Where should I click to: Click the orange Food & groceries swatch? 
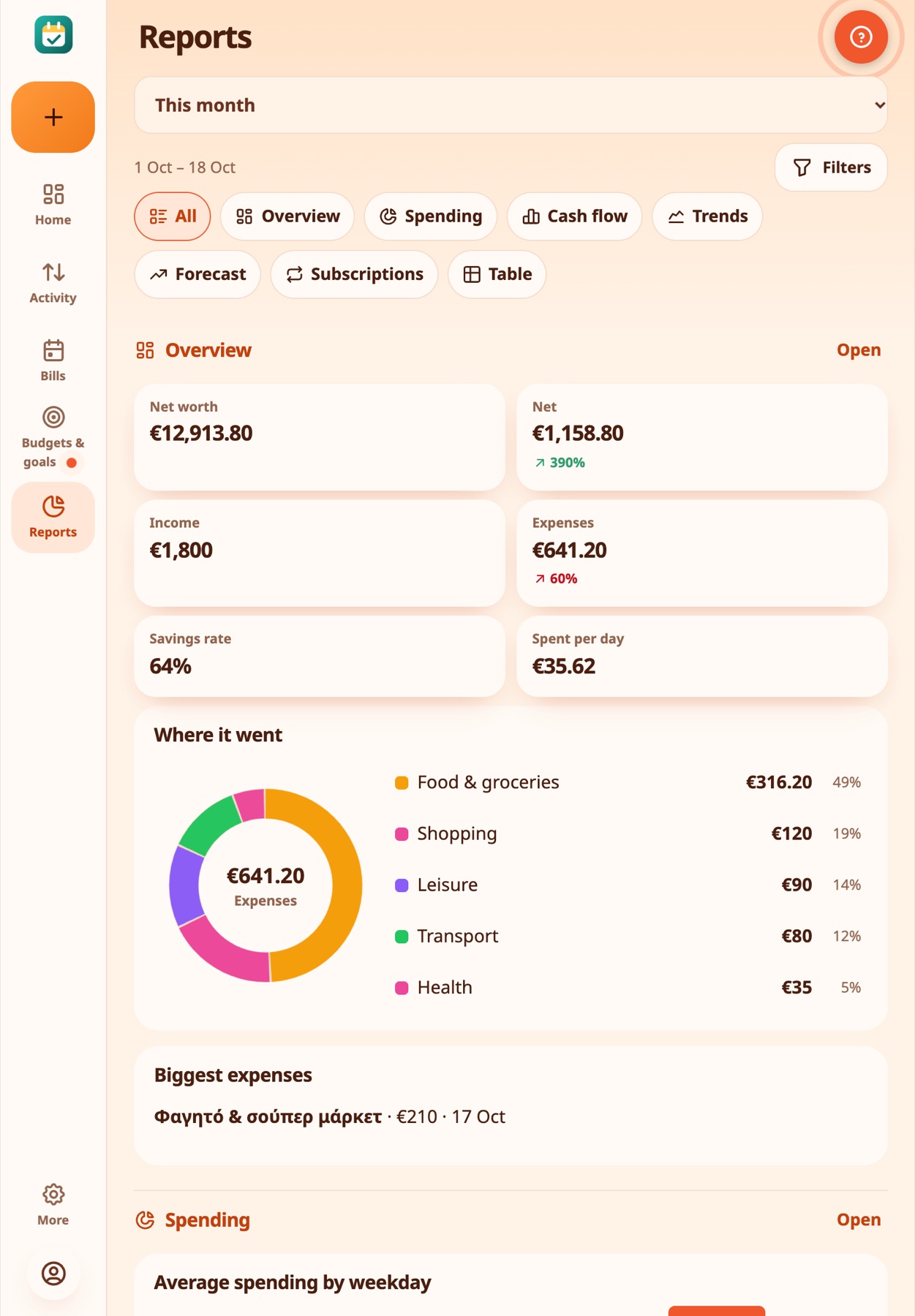coord(402,783)
